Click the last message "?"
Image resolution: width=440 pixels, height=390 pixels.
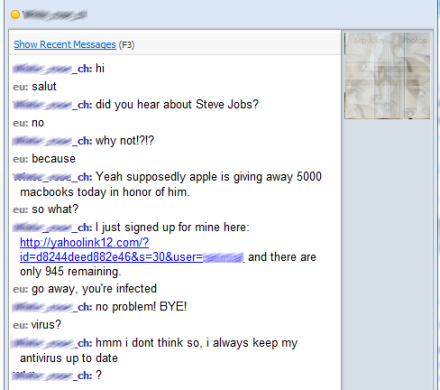tap(99, 375)
